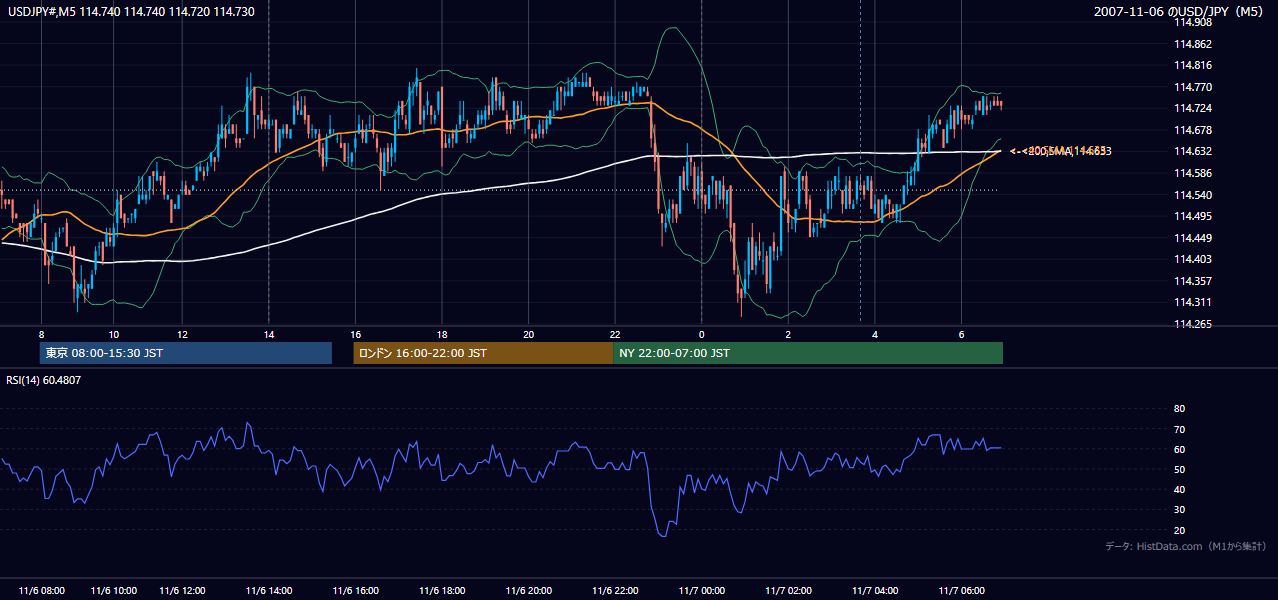Select the ロンドン 16:00-22:00 JST session bar
The width and height of the screenshot is (1278, 600).
483,353
